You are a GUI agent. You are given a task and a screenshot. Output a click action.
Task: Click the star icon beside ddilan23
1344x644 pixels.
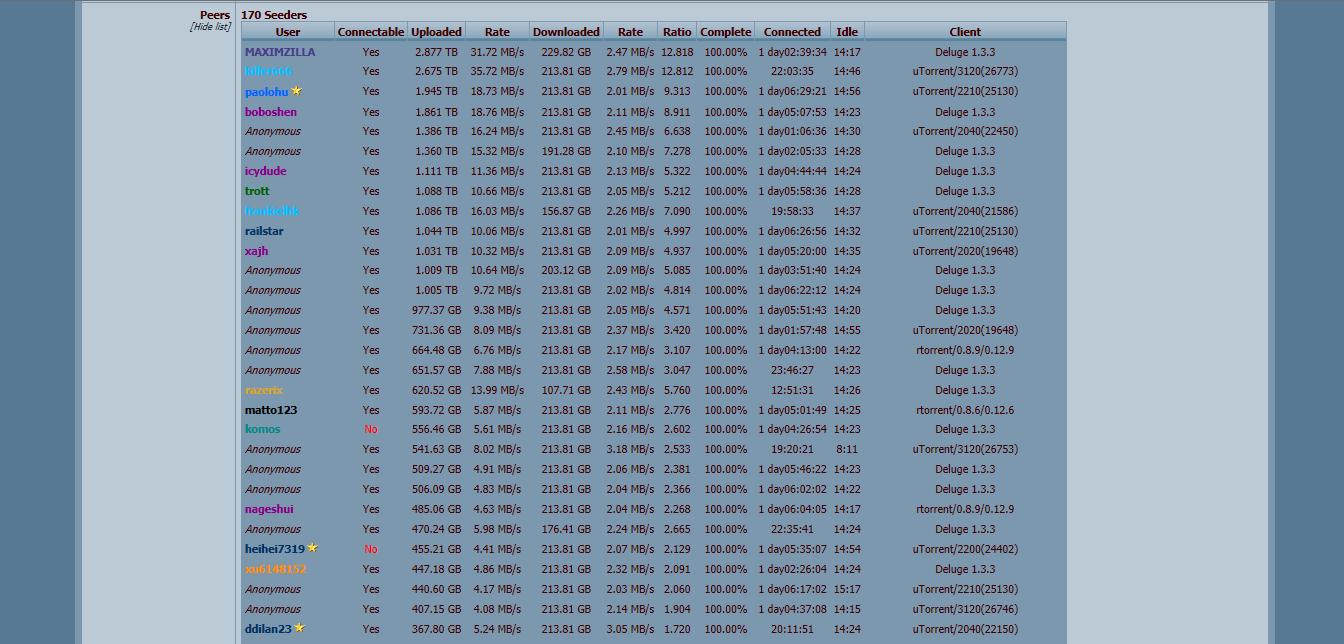pos(300,628)
